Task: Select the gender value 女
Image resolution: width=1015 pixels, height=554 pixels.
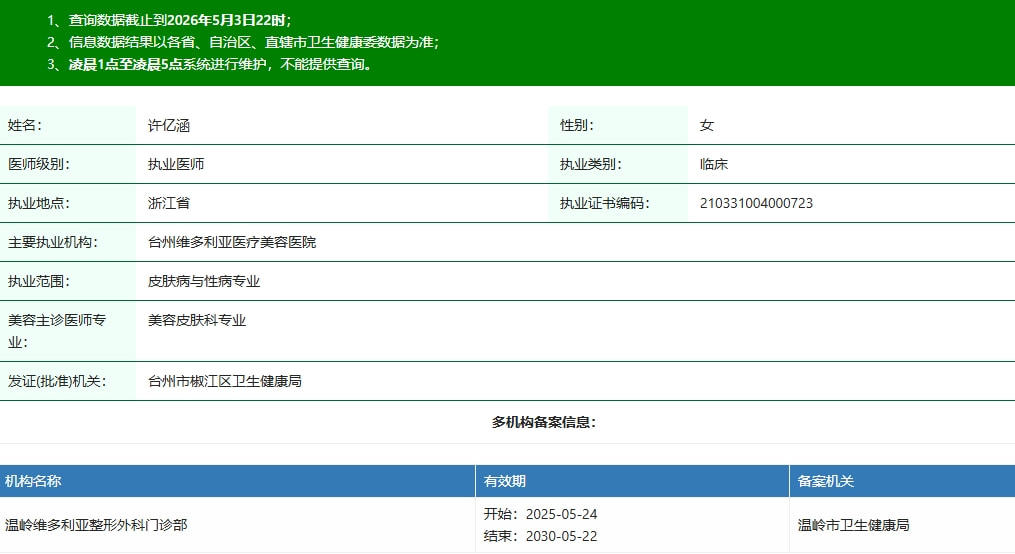Action: pyautogui.click(x=707, y=126)
